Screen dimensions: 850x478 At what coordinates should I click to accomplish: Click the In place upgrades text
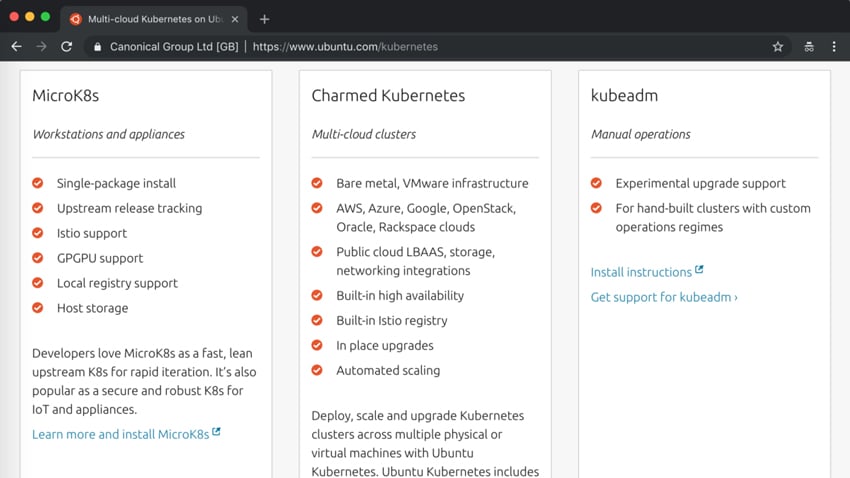[x=385, y=345]
